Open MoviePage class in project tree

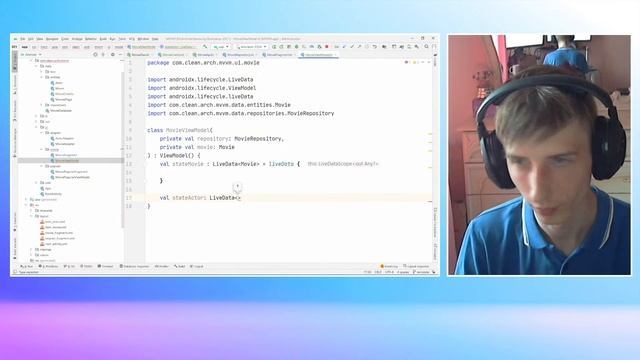[61, 99]
